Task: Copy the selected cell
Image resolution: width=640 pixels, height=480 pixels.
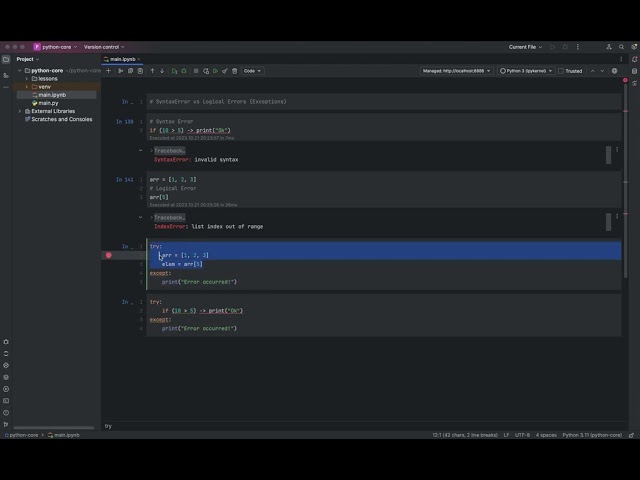Action: coord(131,71)
